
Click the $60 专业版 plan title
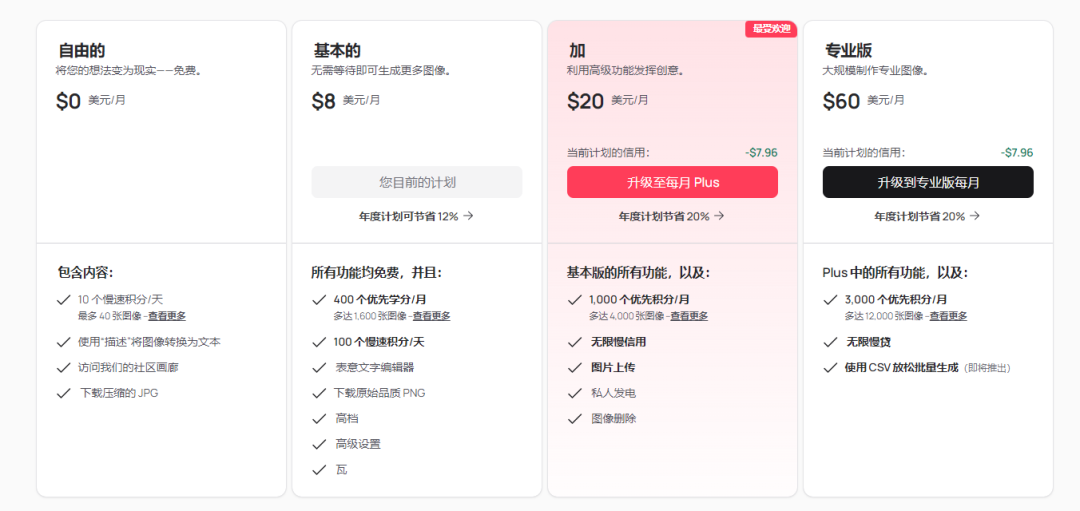(849, 50)
